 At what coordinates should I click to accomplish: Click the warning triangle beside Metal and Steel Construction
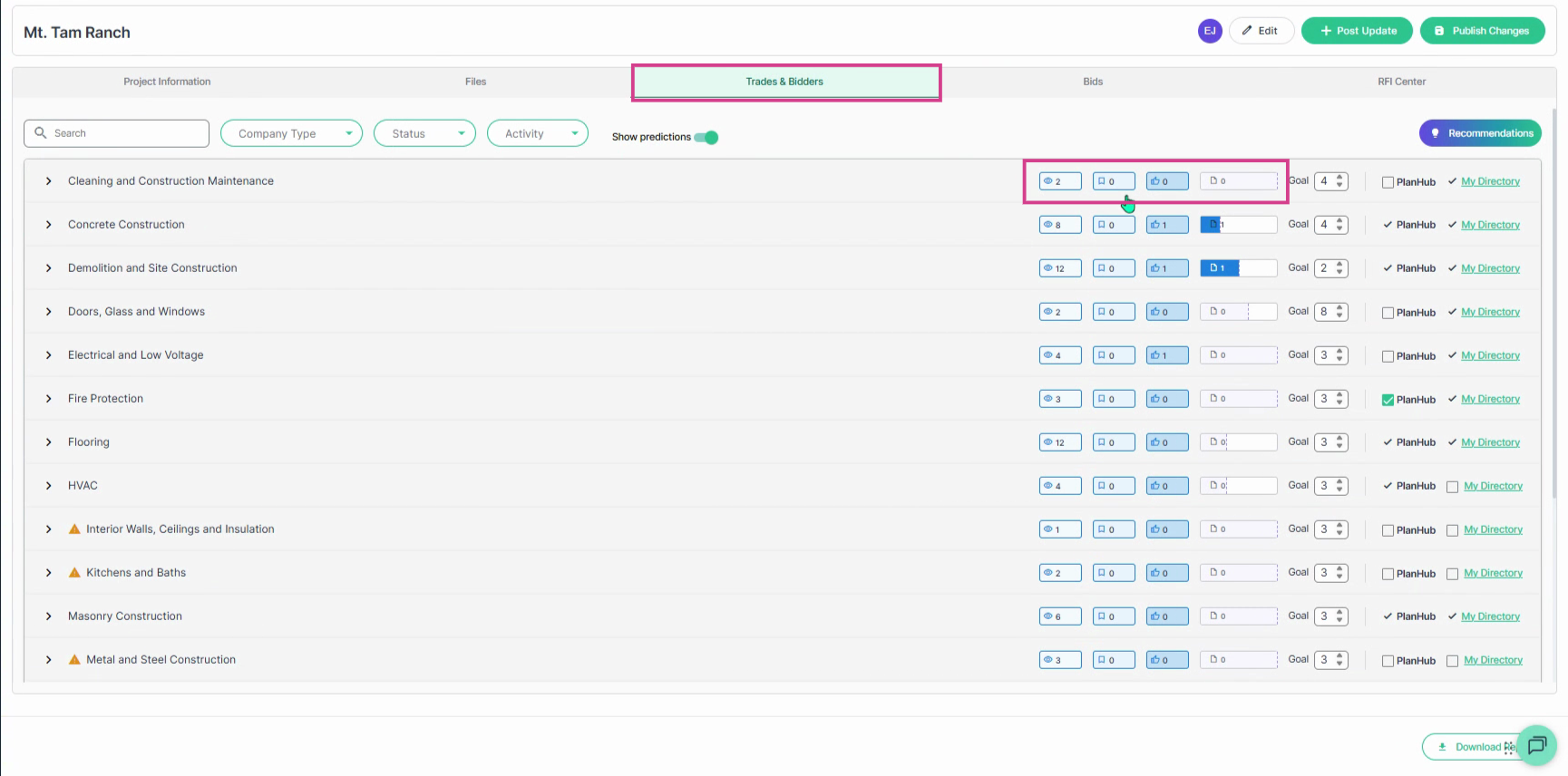click(74, 659)
